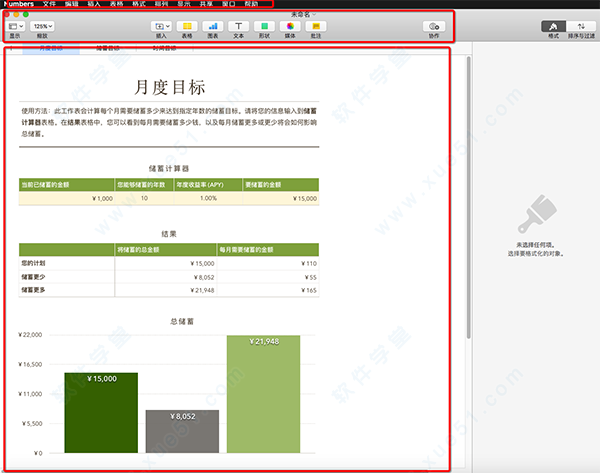Toggle the 格式 format inspector button
600x473 pixels.
[553, 26]
